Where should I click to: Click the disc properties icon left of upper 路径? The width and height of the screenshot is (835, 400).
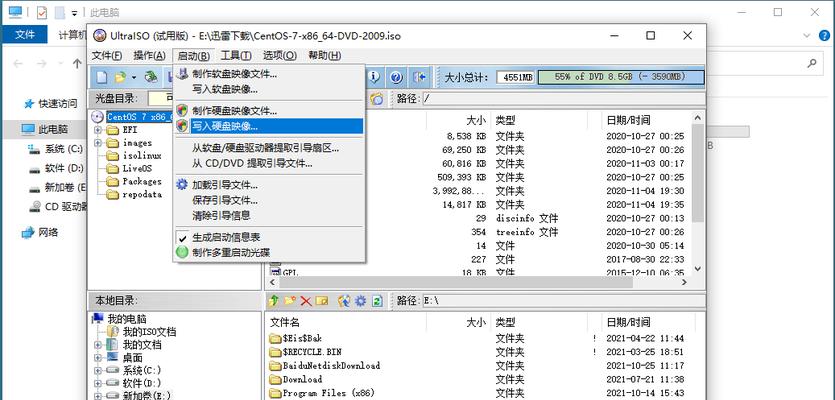coord(377,99)
